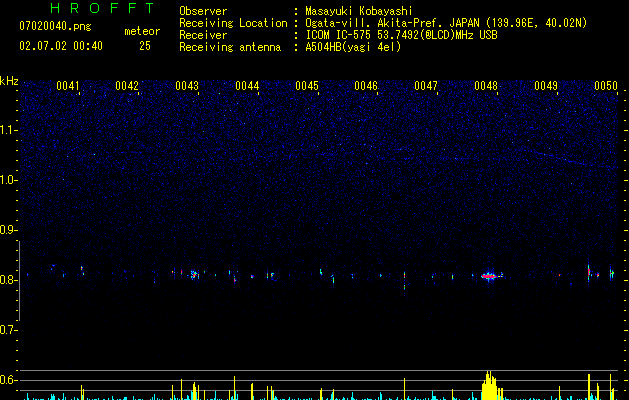This screenshot has width=629, height=400.
Task: Click time marker 0042
Action: pos(127,86)
